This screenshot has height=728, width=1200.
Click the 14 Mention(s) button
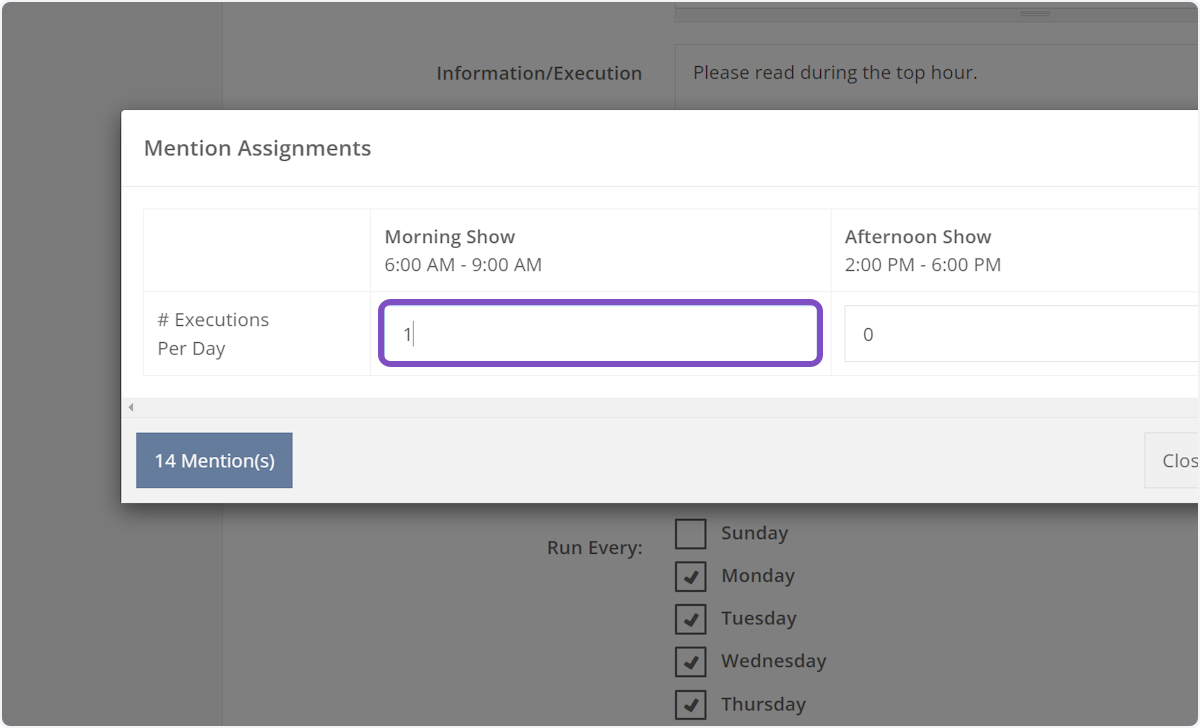pyautogui.click(x=214, y=460)
